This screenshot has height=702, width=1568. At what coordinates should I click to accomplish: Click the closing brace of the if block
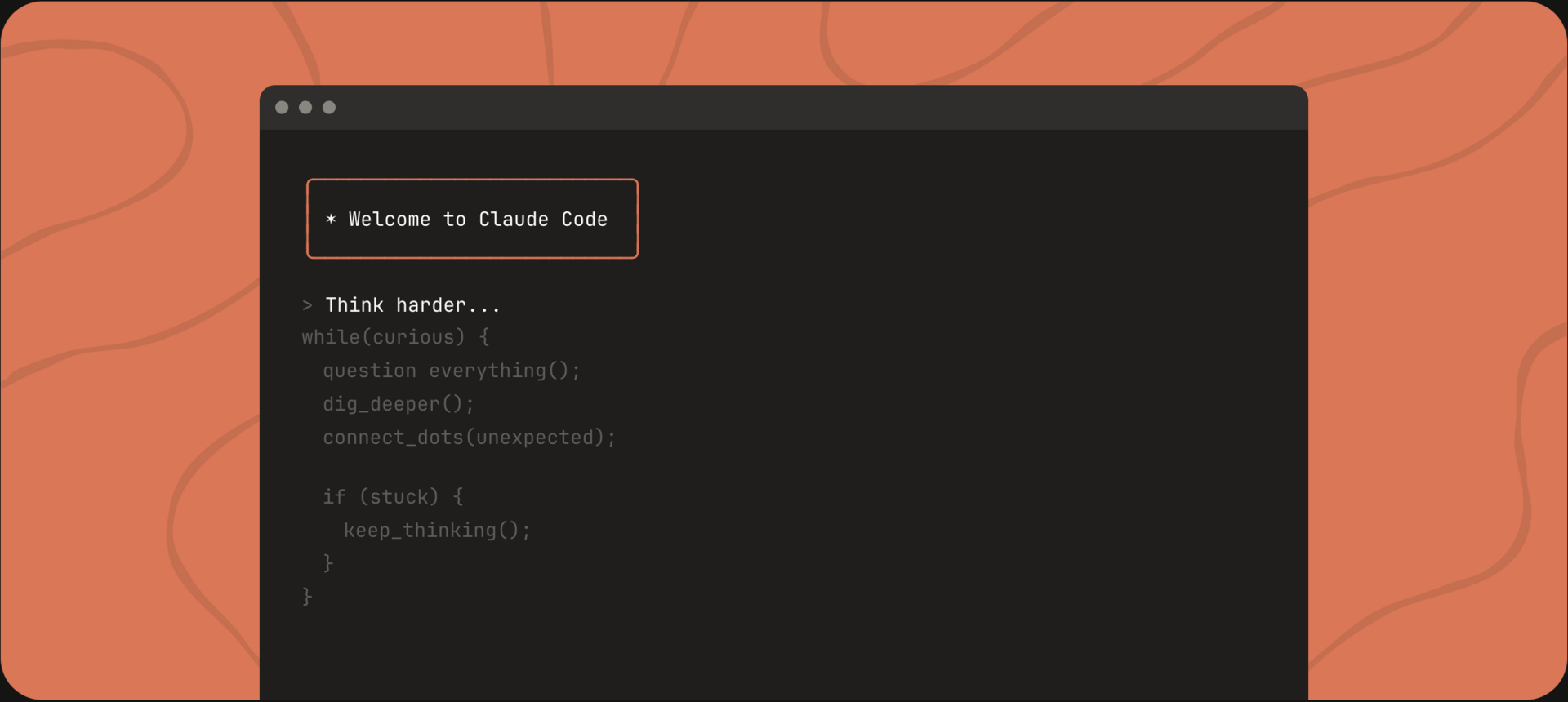tap(328, 563)
